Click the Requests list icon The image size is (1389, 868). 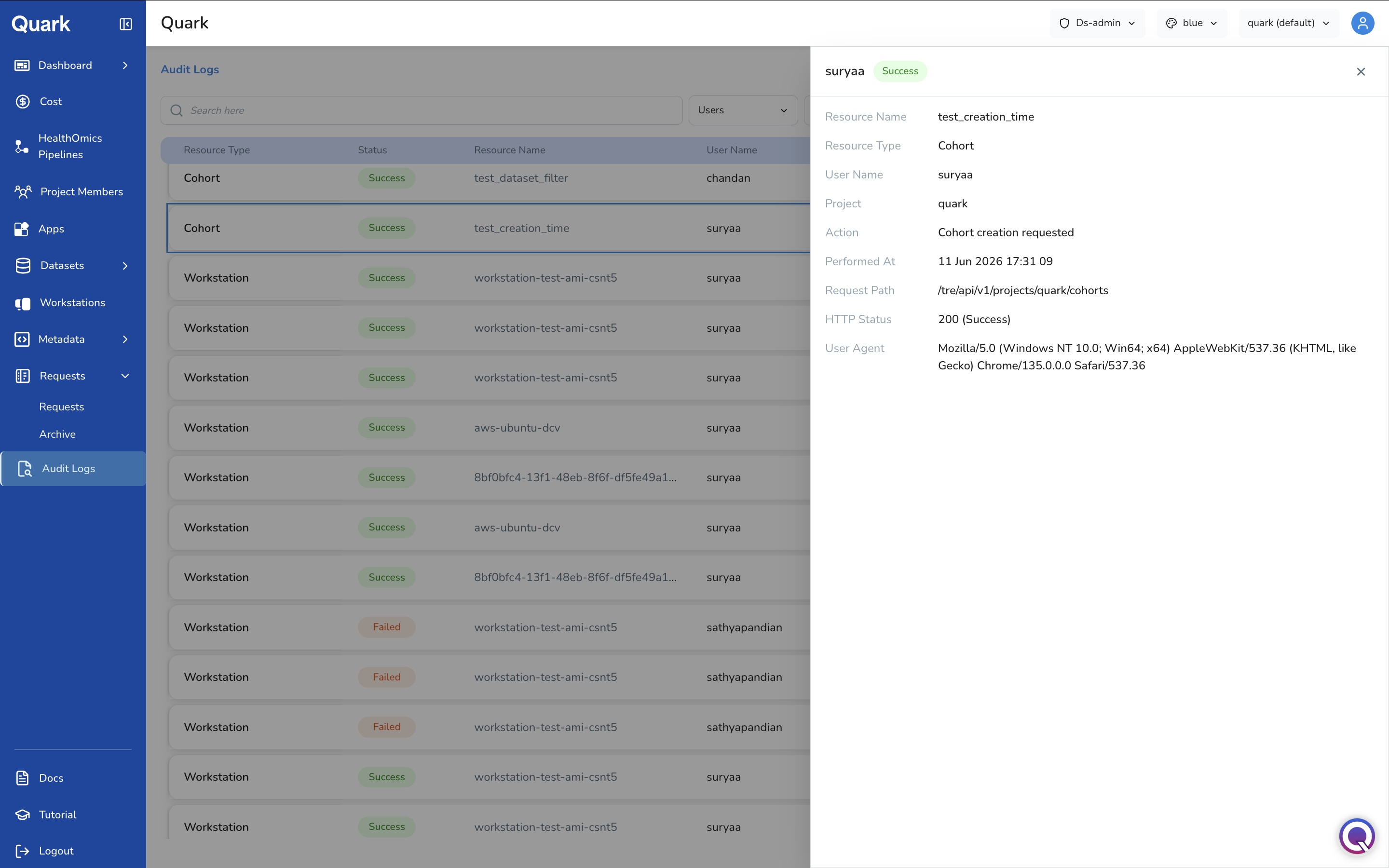(22, 376)
